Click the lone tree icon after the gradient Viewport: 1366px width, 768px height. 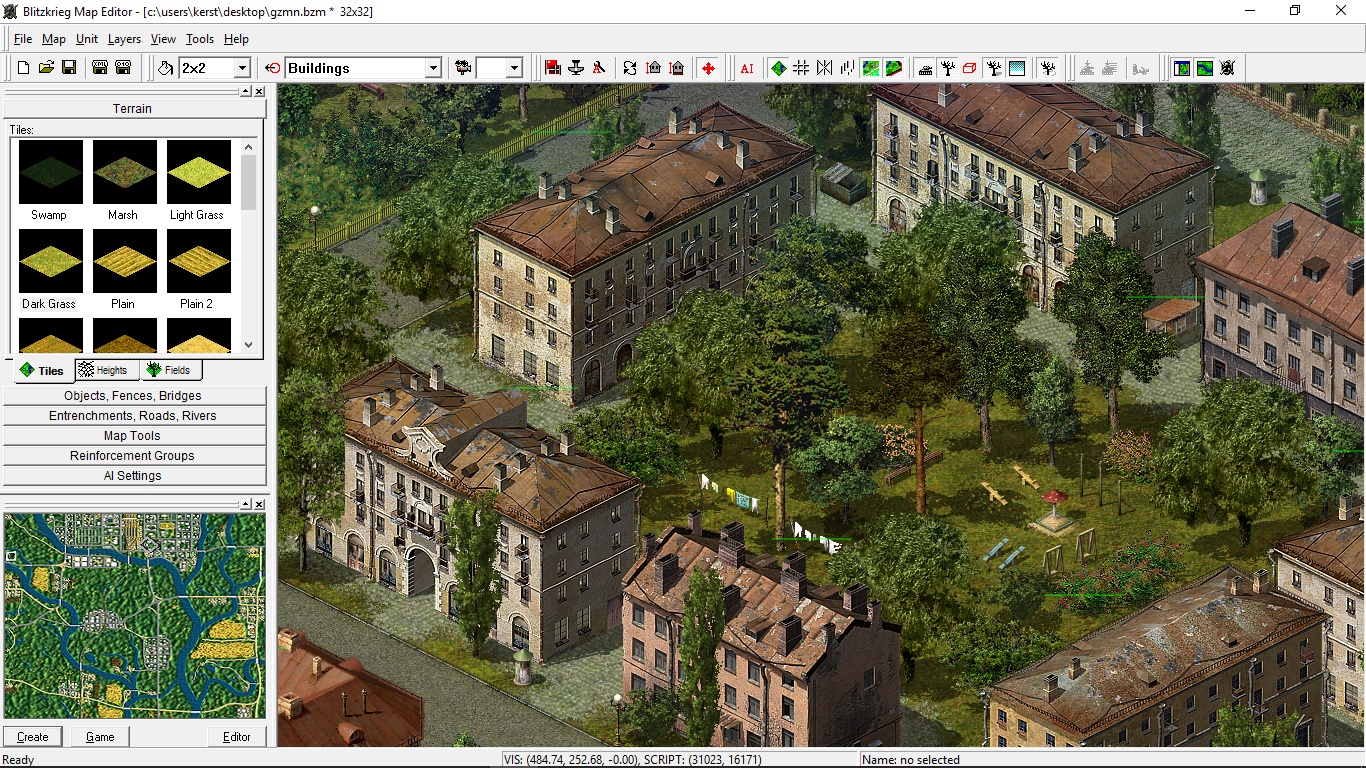click(x=1048, y=68)
